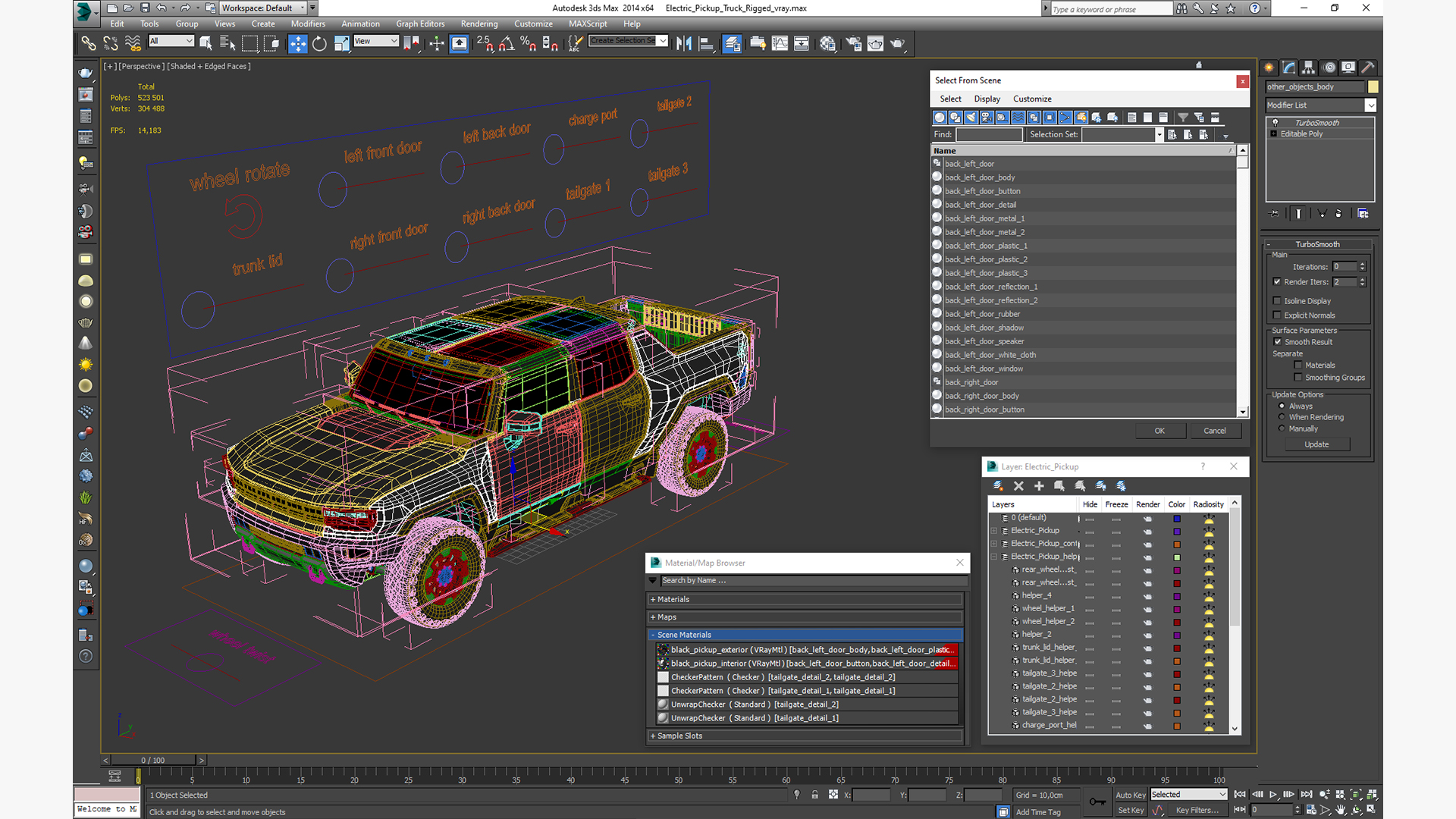Image resolution: width=1456 pixels, height=819 pixels.
Task: Enable Explicit Normals checkbox
Action: pos(1277,315)
